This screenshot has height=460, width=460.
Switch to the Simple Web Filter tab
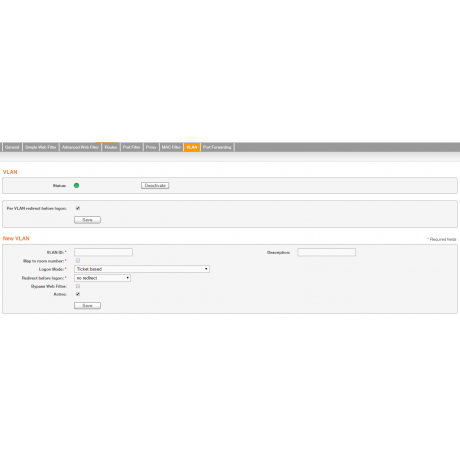(41, 147)
